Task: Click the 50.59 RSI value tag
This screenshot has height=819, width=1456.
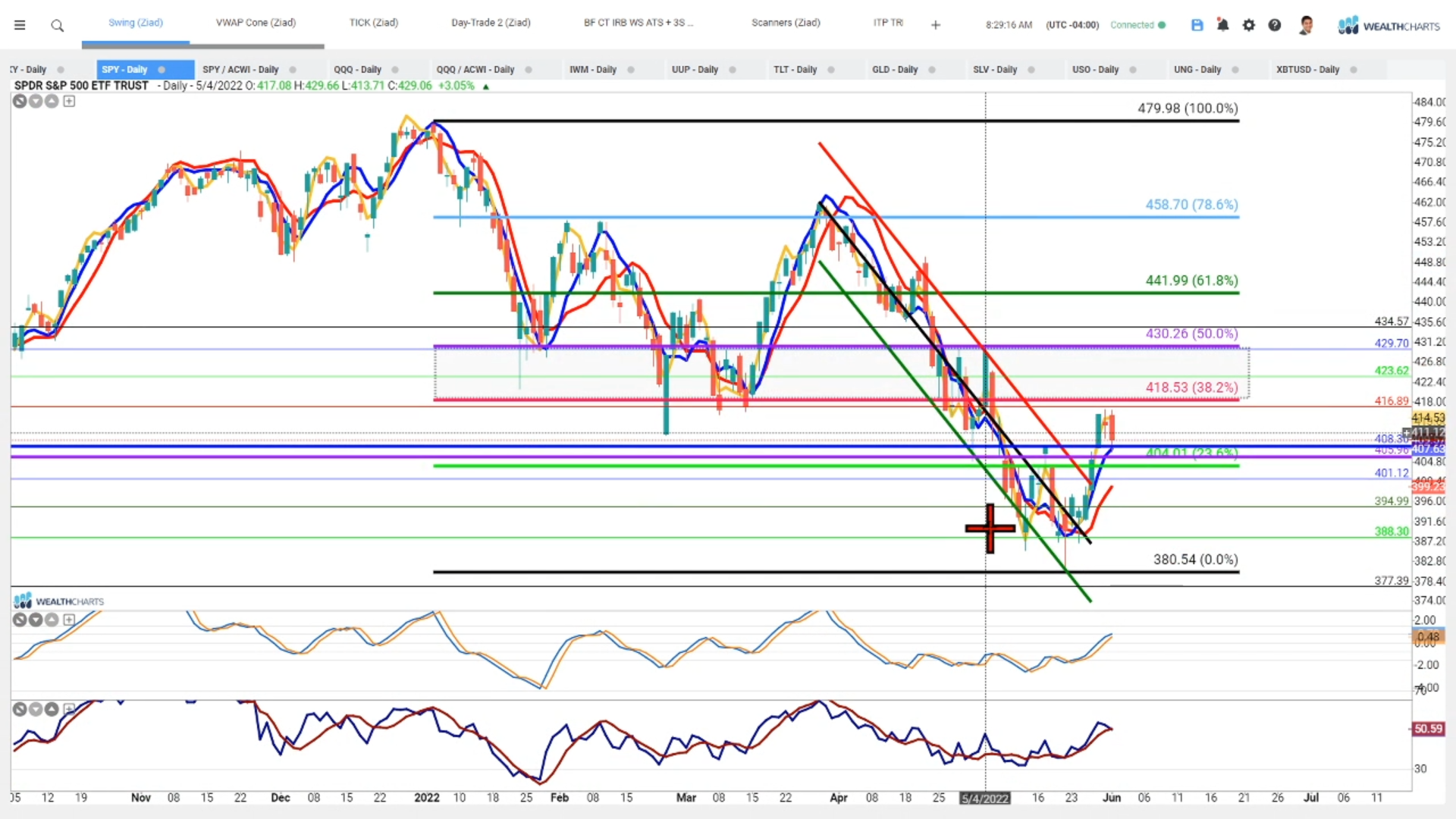Action: (x=1428, y=729)
